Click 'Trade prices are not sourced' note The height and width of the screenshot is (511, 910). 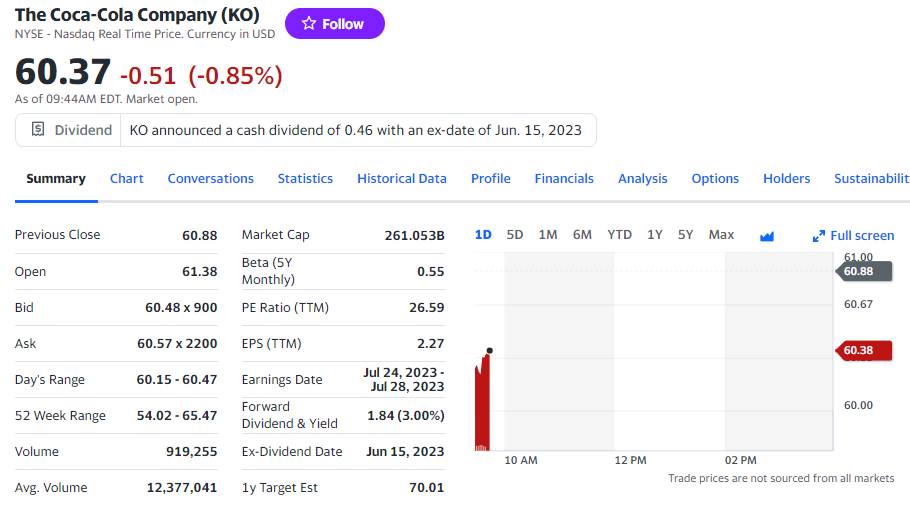(781, 478)
